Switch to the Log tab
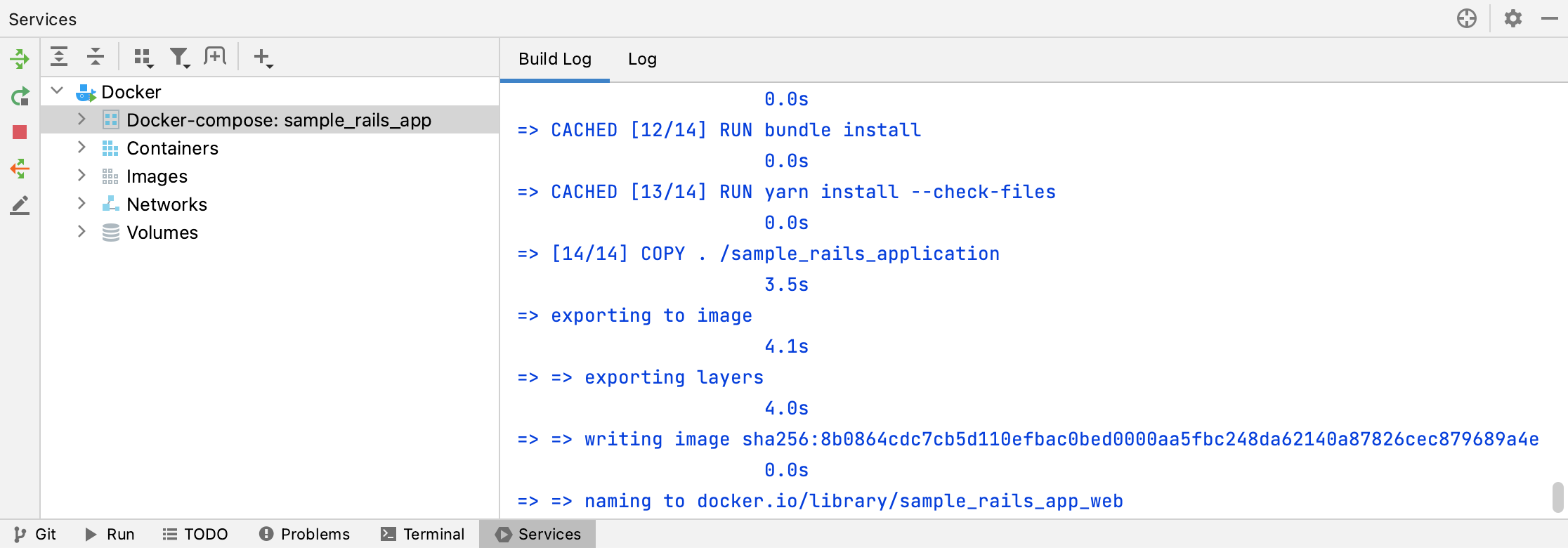Image resolution: width=1568 pixels, height=548 pixels. pos(642,59)
